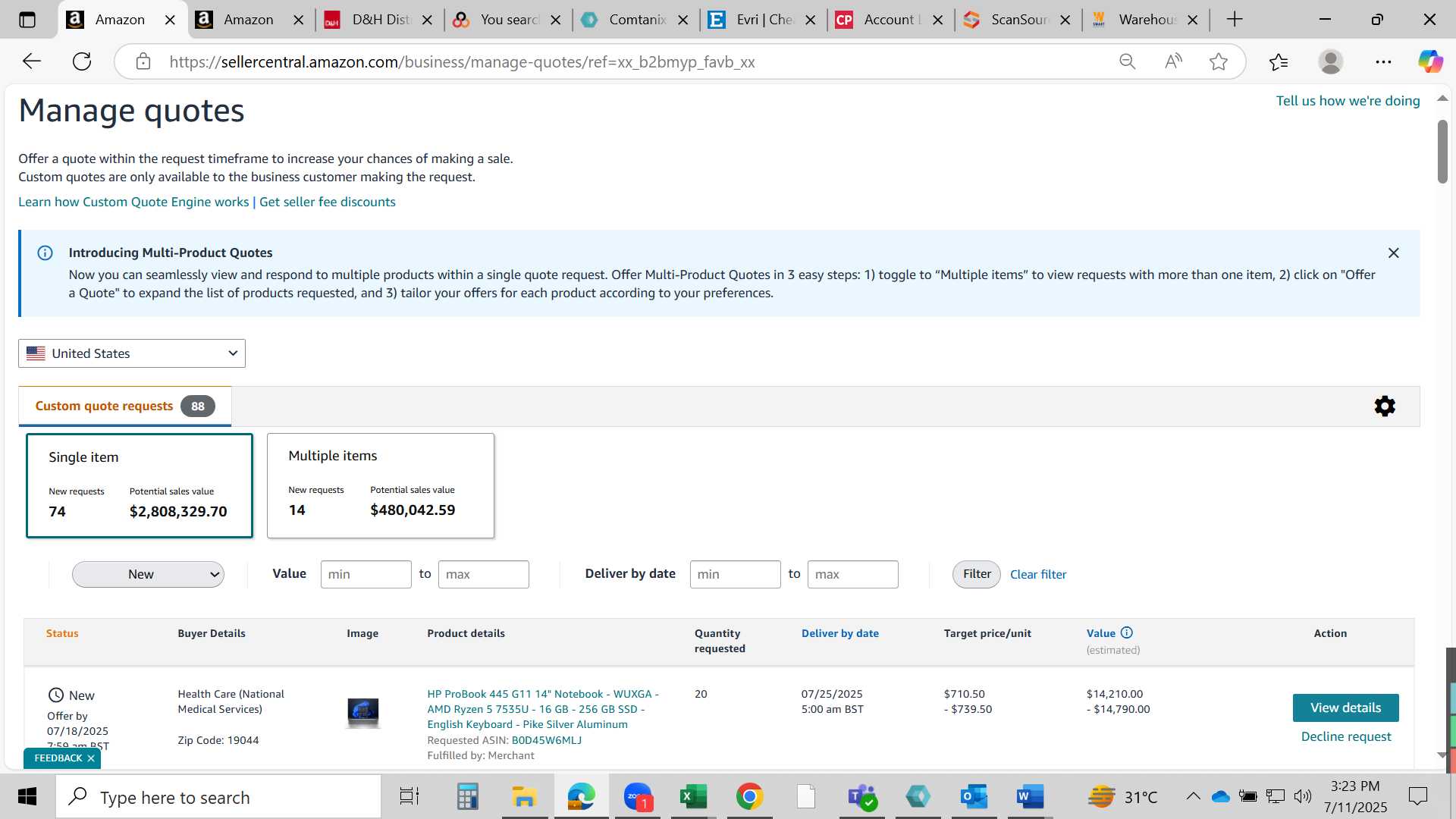Open the browser profile avatar

pyautogui.click(x=1331, y=61)
